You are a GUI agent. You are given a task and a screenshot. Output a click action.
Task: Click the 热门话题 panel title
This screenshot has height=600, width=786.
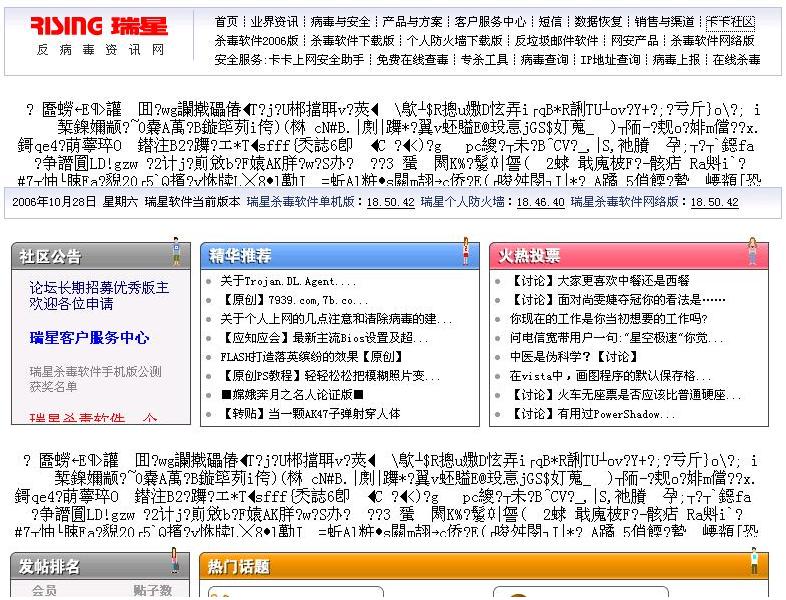[239, 567]
